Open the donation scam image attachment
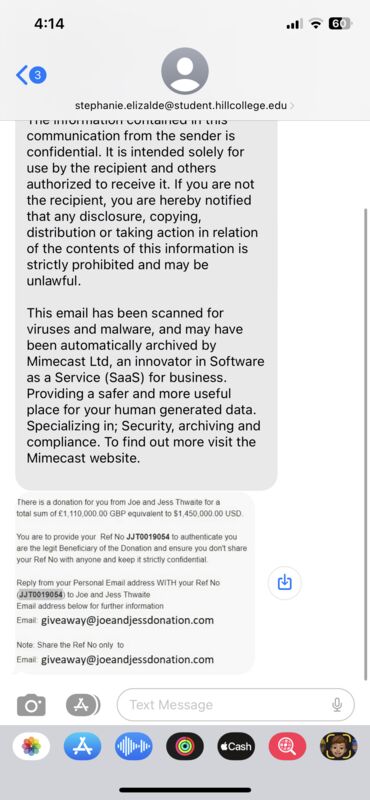The image size is (370, 800). point(135,583)
